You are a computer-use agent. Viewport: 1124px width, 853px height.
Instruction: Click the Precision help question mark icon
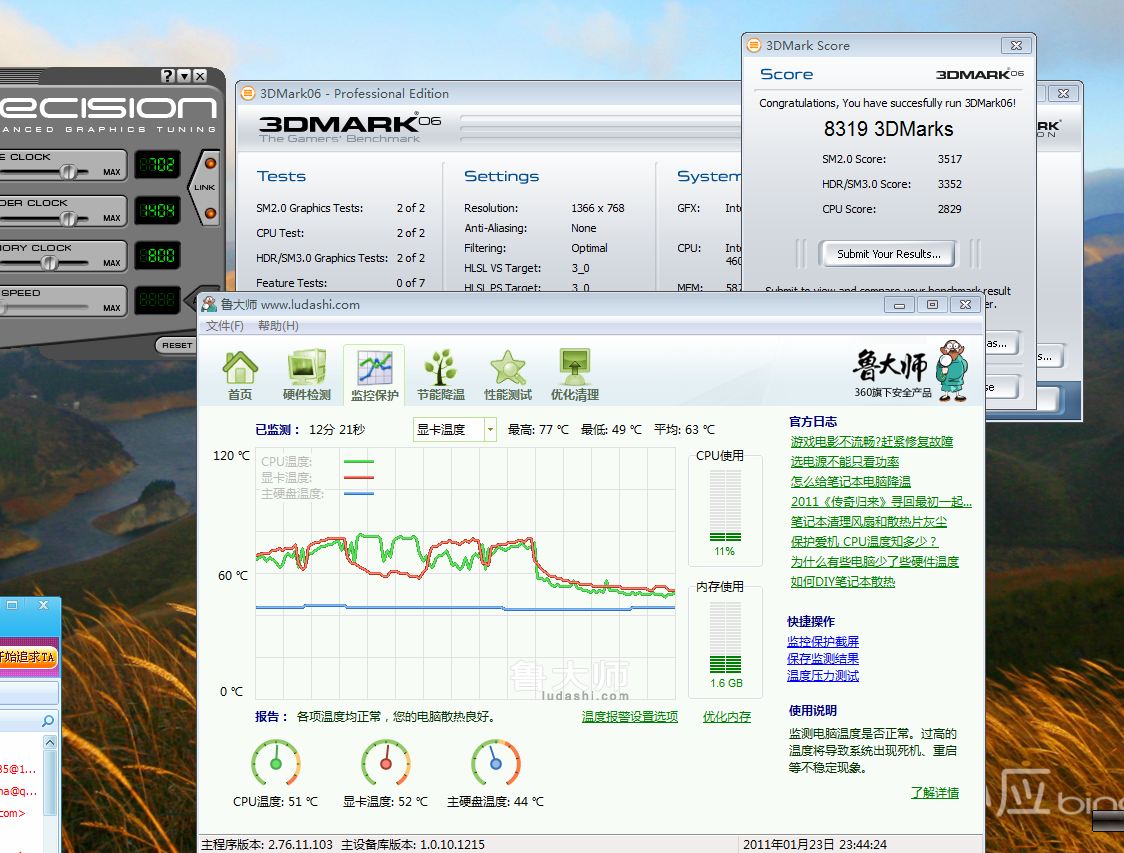click(168, 75)
